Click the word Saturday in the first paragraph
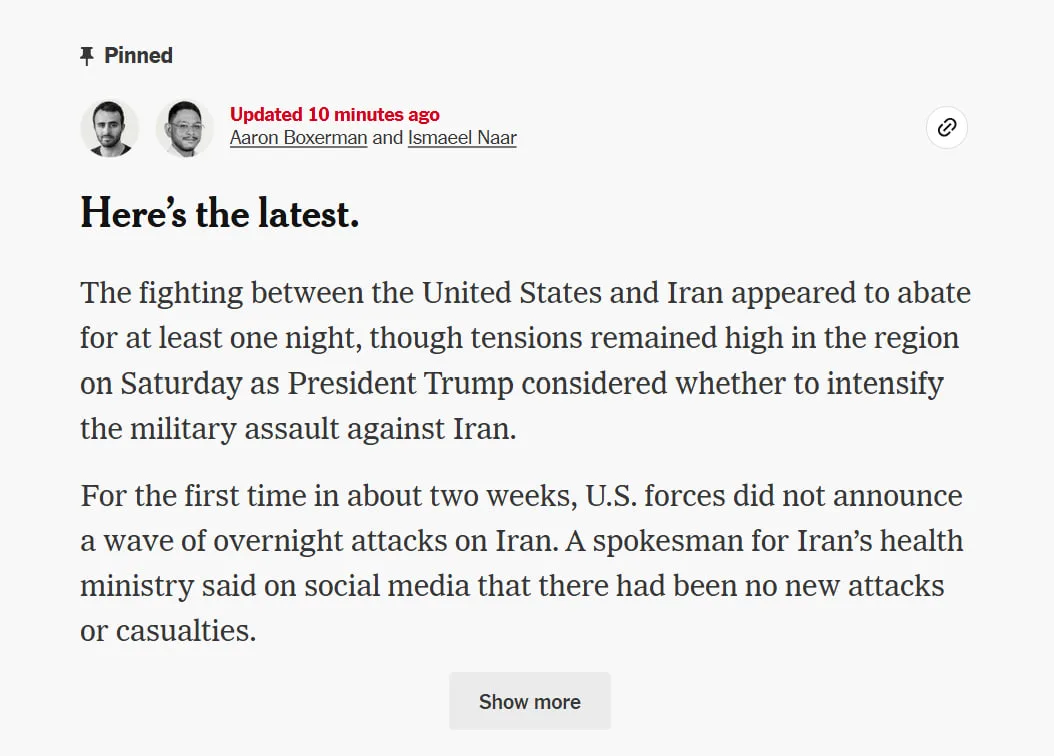 coord(181,384)
